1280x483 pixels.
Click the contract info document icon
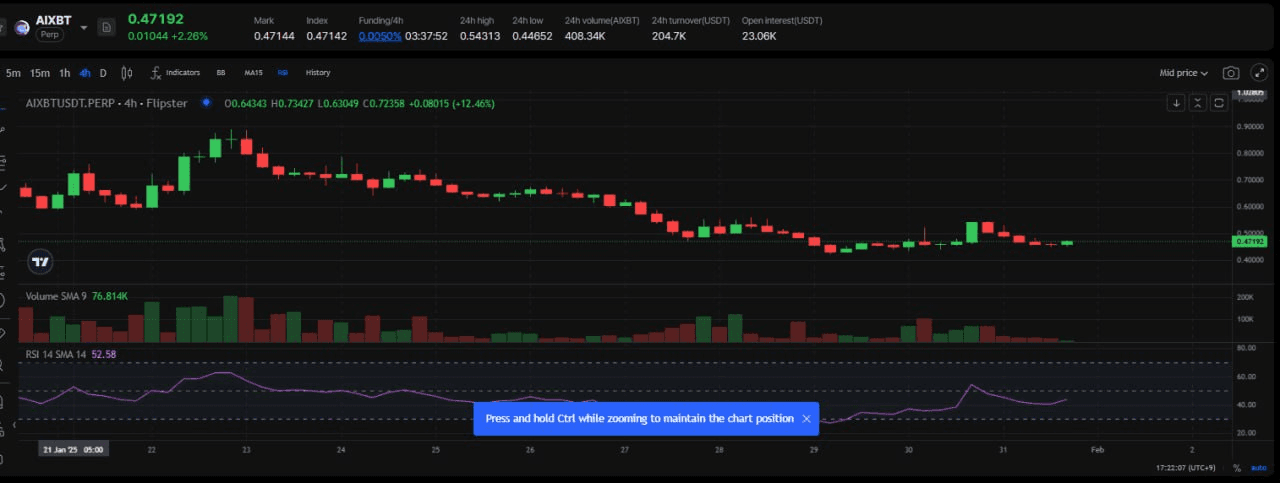pos(106,27)
